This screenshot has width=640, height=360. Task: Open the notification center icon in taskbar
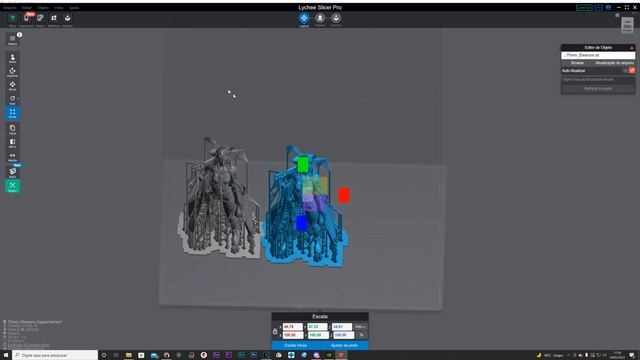coord(632,355)
